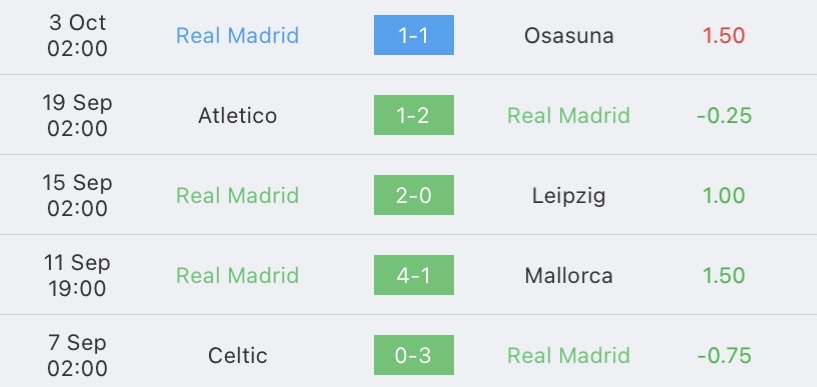Click Real Madrid in the Atletico row

[569, 115]
